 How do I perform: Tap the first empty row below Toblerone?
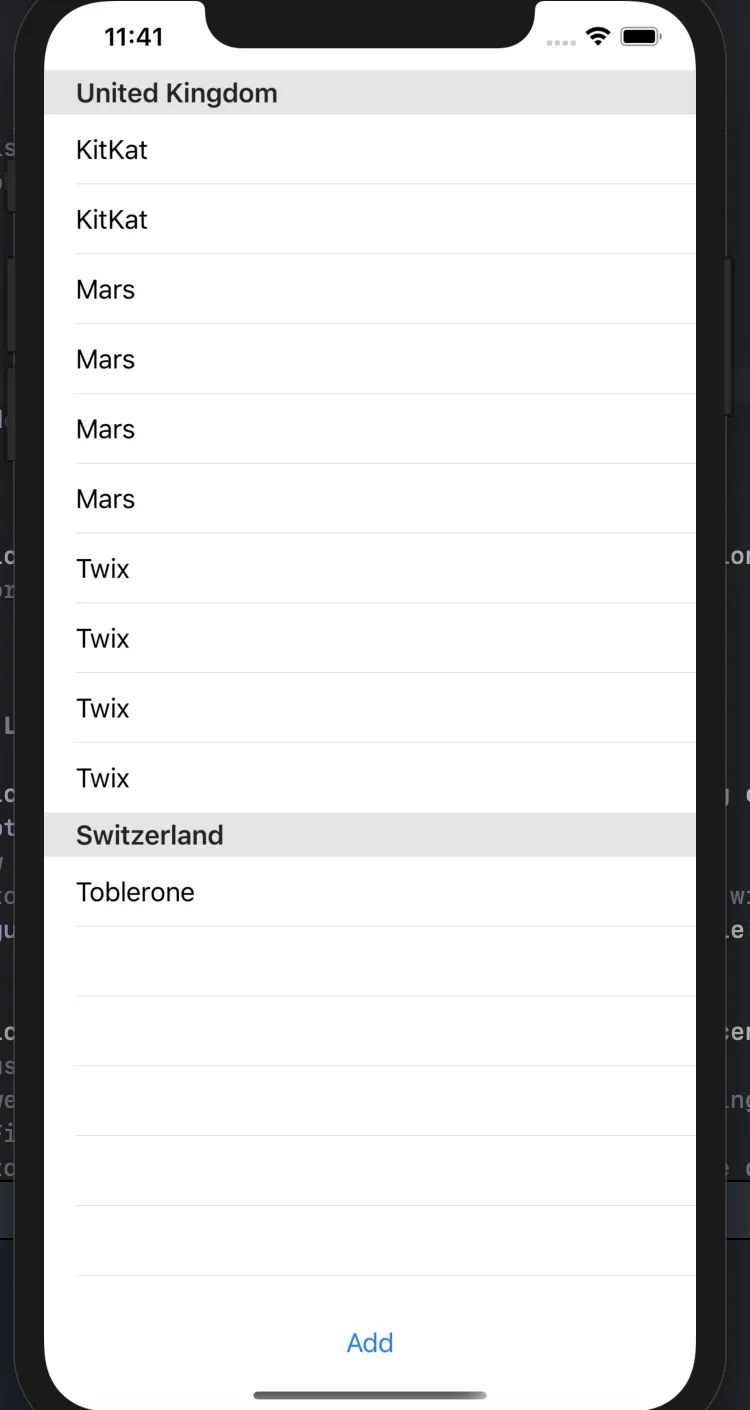click(370, 962)
